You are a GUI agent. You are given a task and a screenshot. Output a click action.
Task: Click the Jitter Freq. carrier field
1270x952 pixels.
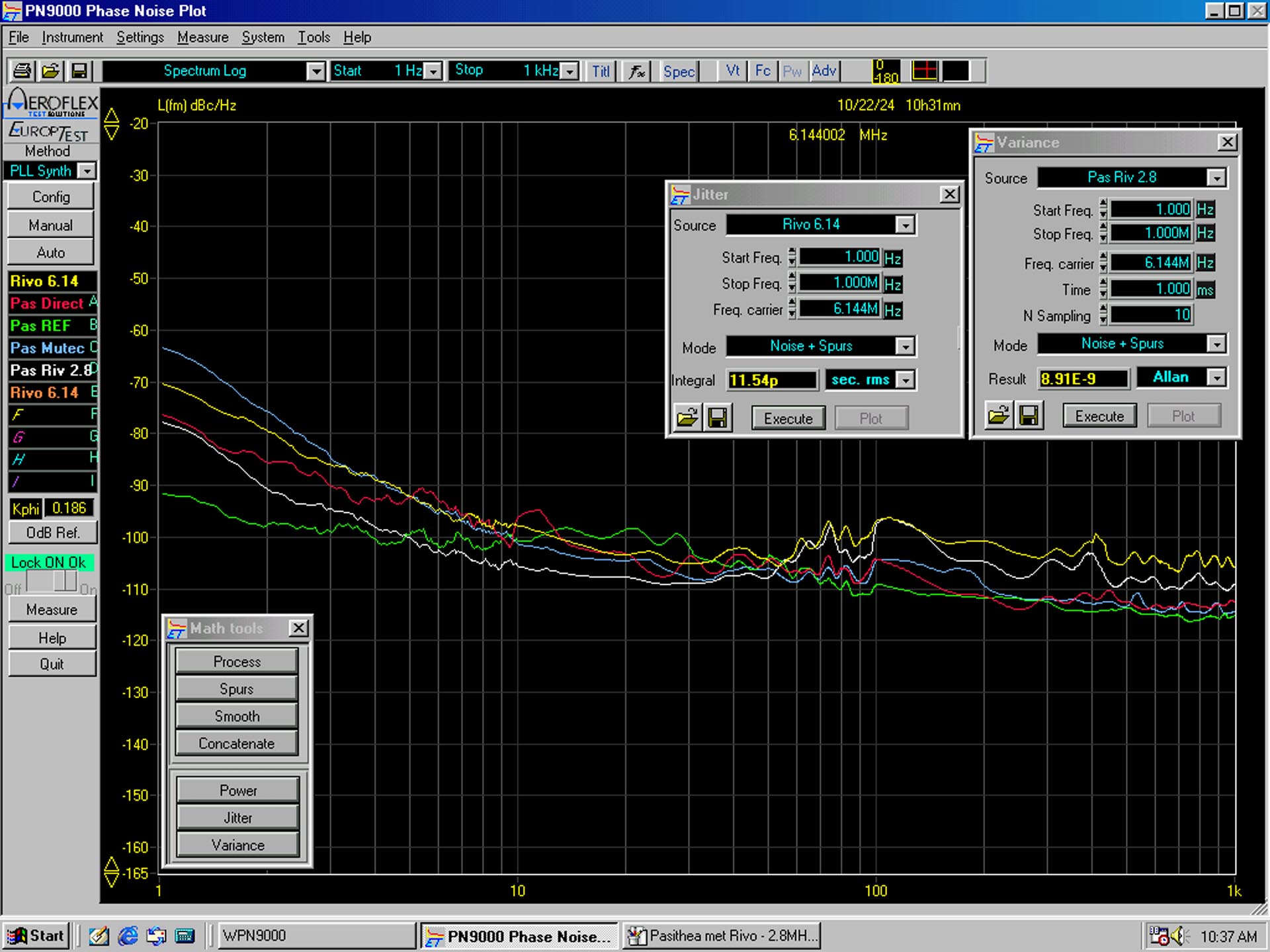tap(840, 309)
